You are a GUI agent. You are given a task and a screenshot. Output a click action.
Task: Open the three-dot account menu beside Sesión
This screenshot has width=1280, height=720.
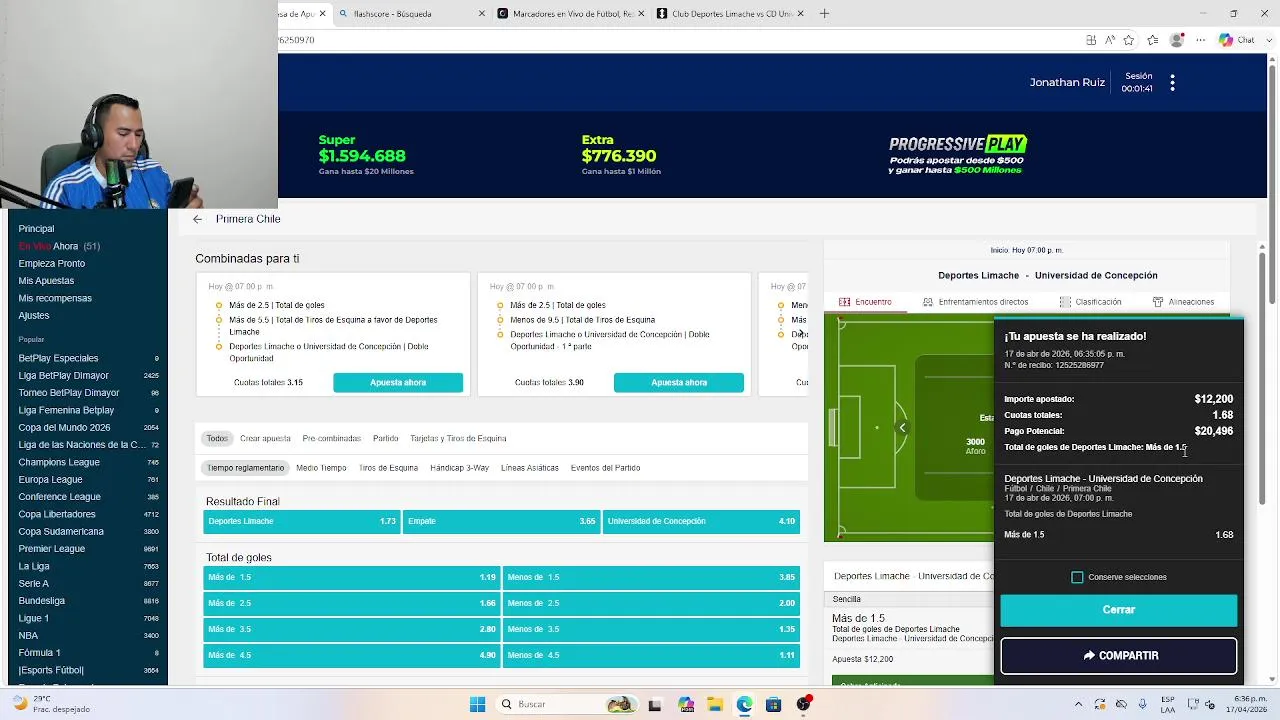point(1172,83)
